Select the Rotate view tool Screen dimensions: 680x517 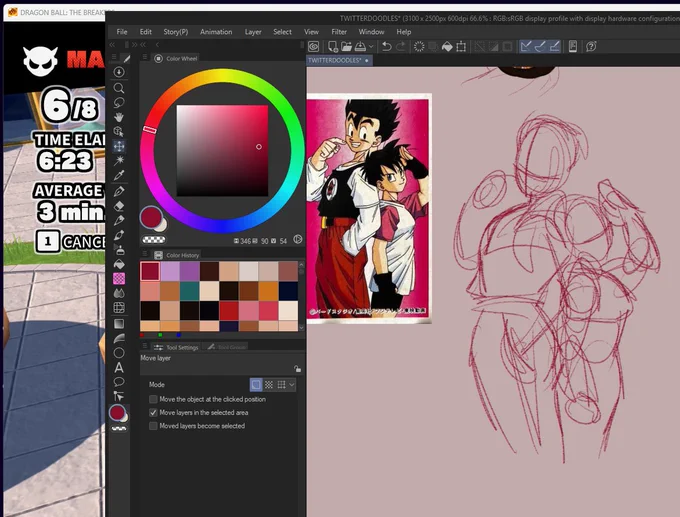click(x=119, y=103)
